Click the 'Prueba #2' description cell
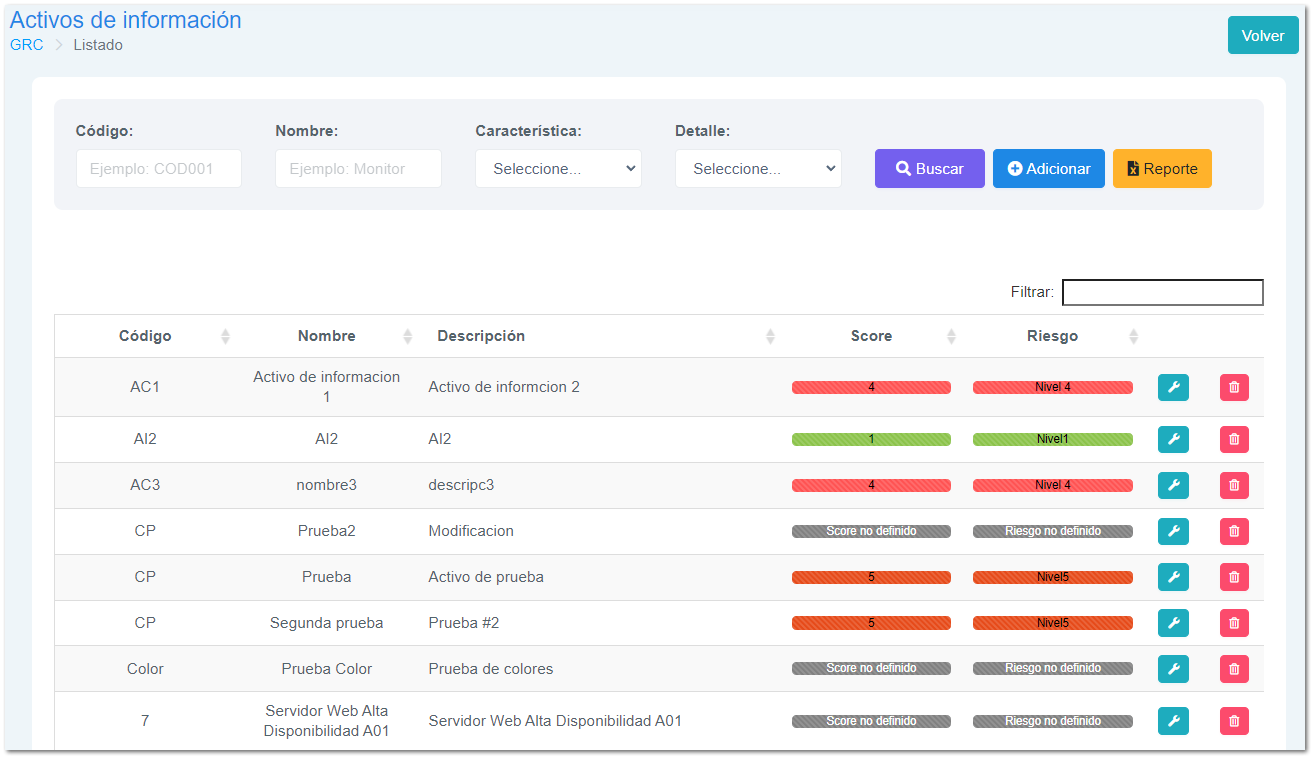 tap(464, 623)
